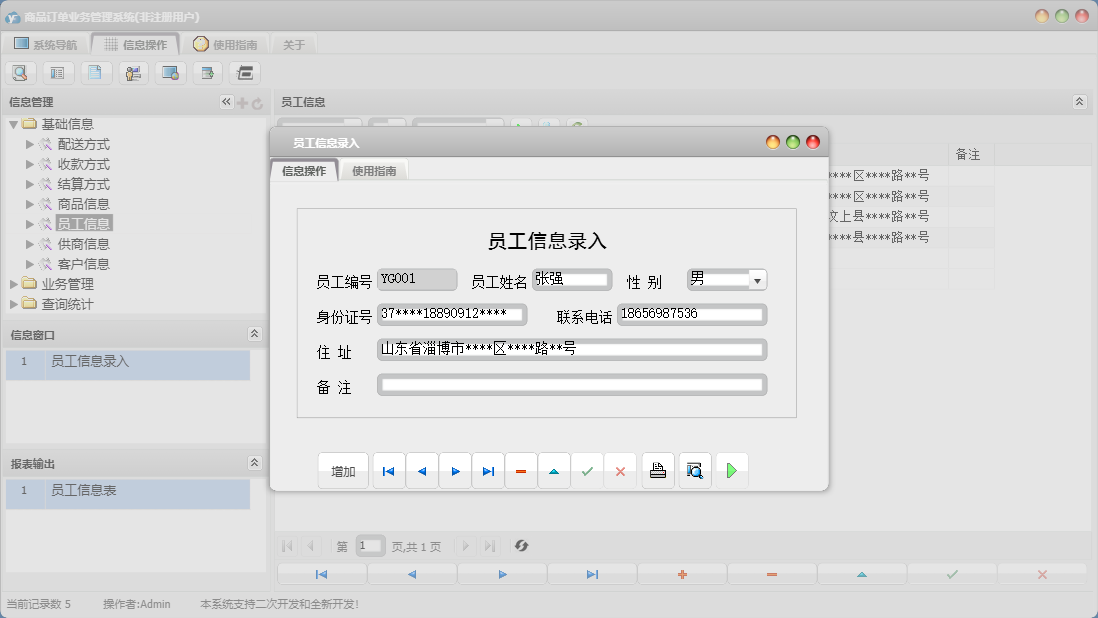The width and height of the screenshot is (1098, 618).
Task: Click the 增加 add button
Action: pyautogui.click(x=343, y=470)
